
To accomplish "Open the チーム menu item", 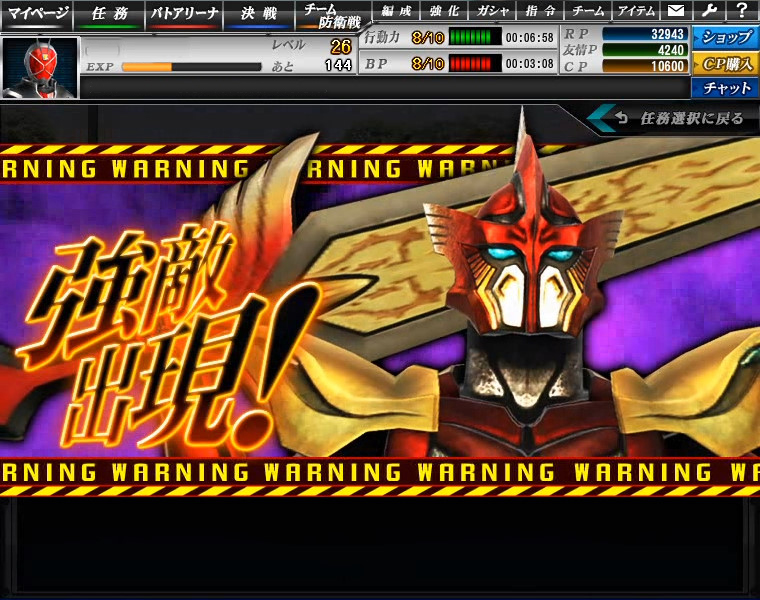I will [x=588, y=11].
